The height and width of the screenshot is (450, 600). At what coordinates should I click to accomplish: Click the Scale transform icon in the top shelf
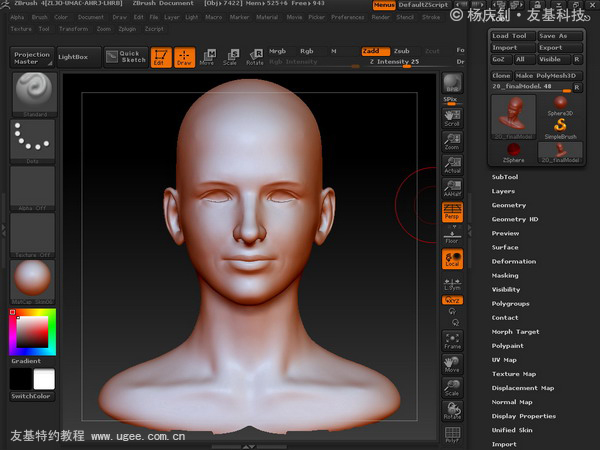231,57
